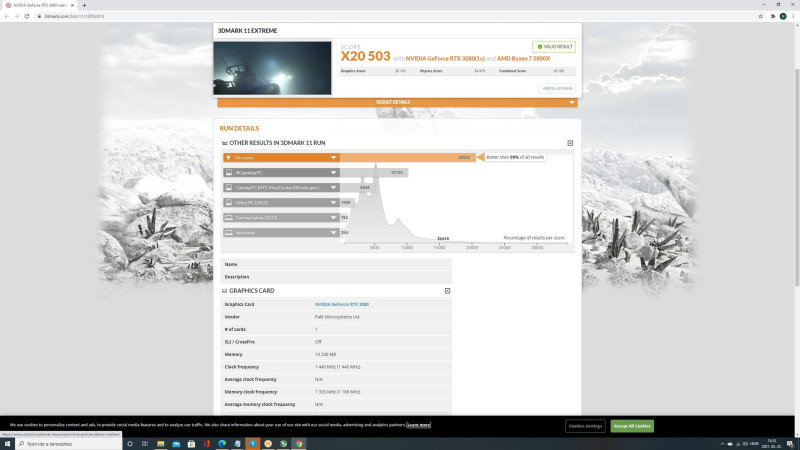Open the benchmark scene thumbnail

point(272,68)
